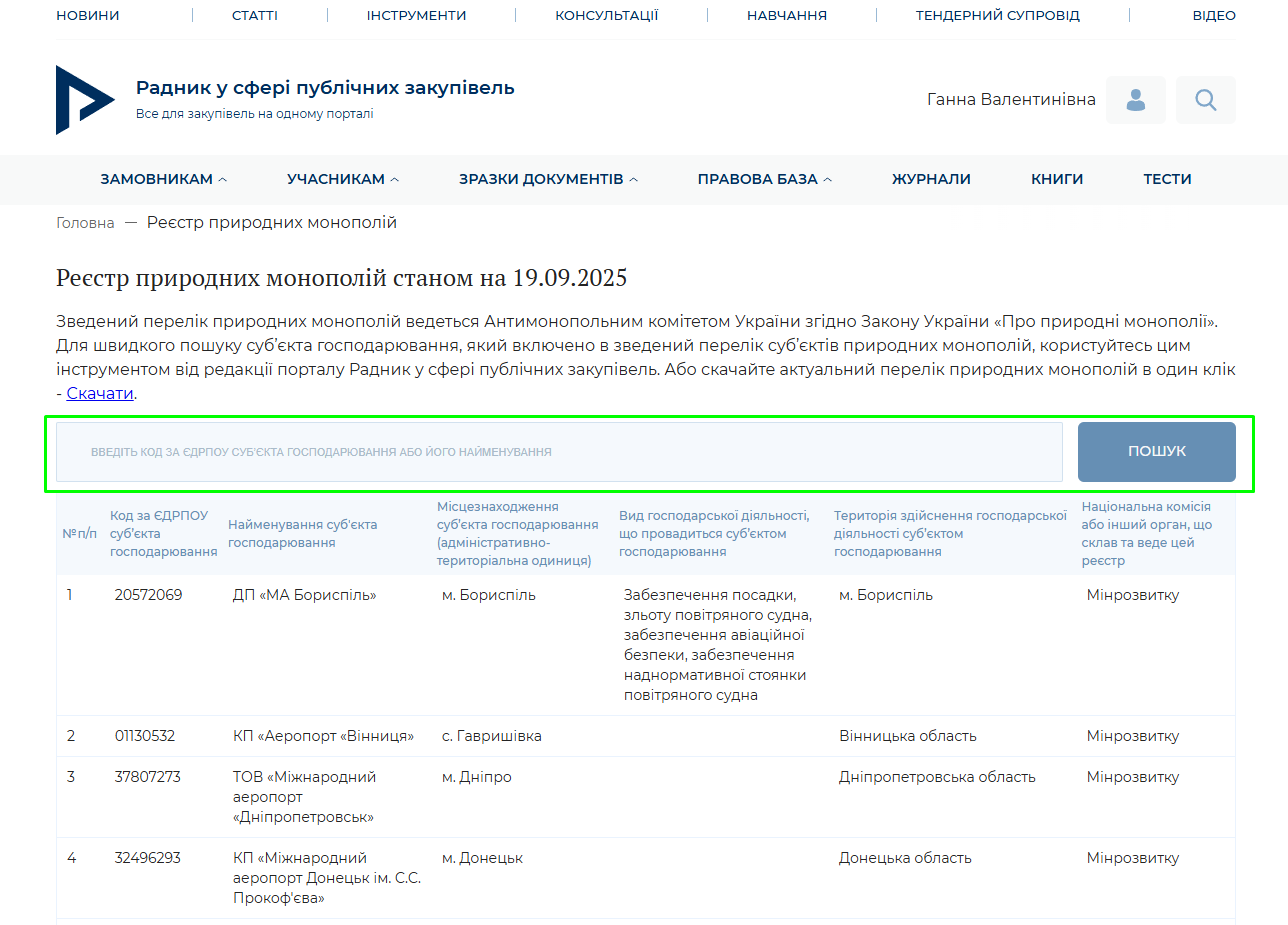
Task: Click the Головна breadcrumb link
Action: click(85, 223)
